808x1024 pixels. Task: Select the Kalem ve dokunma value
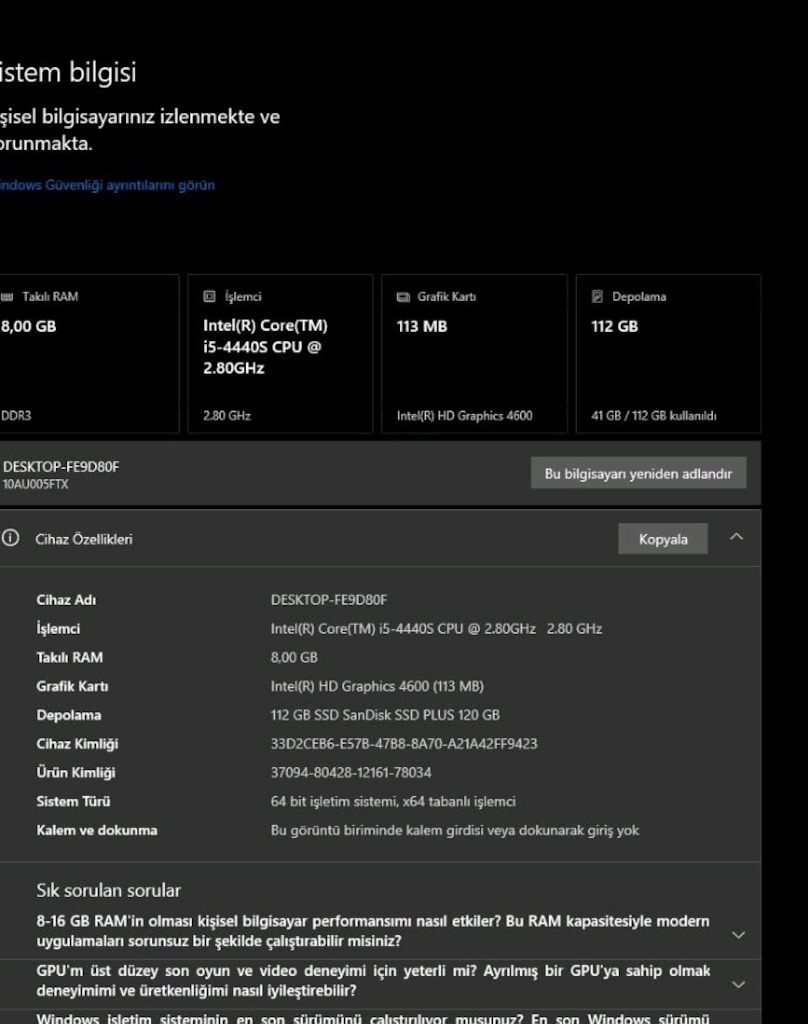point(455,830)
